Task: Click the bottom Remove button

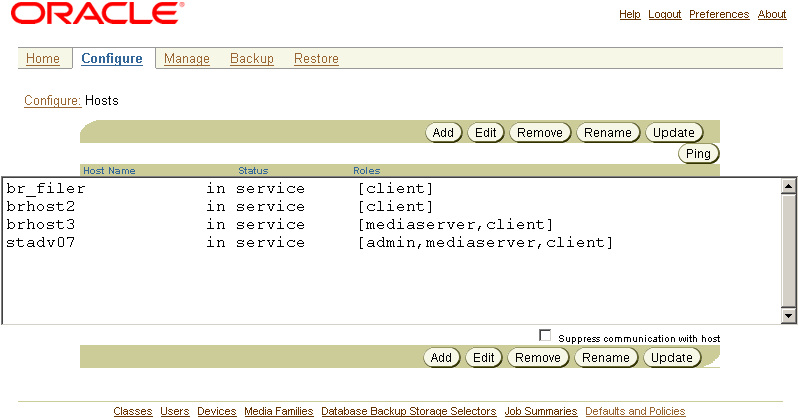Action: point(538,358)
